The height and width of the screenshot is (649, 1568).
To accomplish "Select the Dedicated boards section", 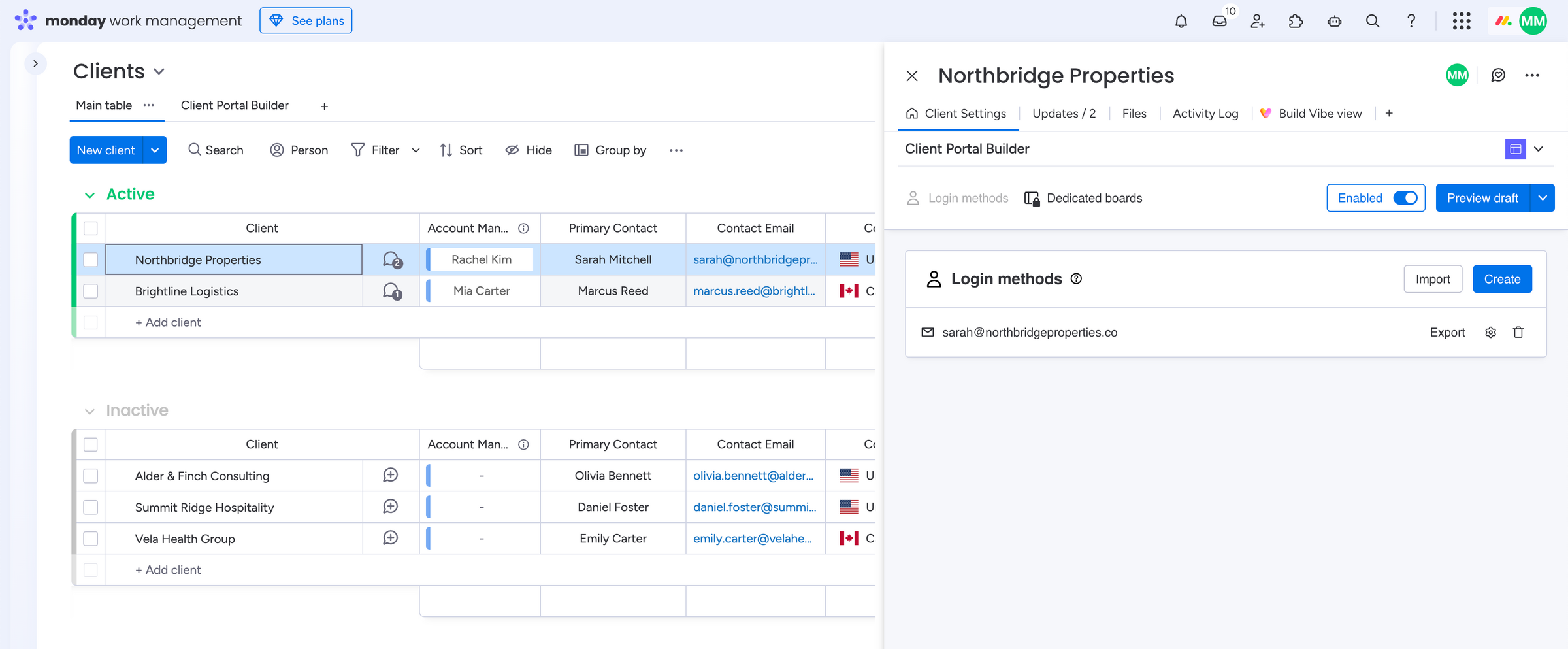I will (1083, 198).
